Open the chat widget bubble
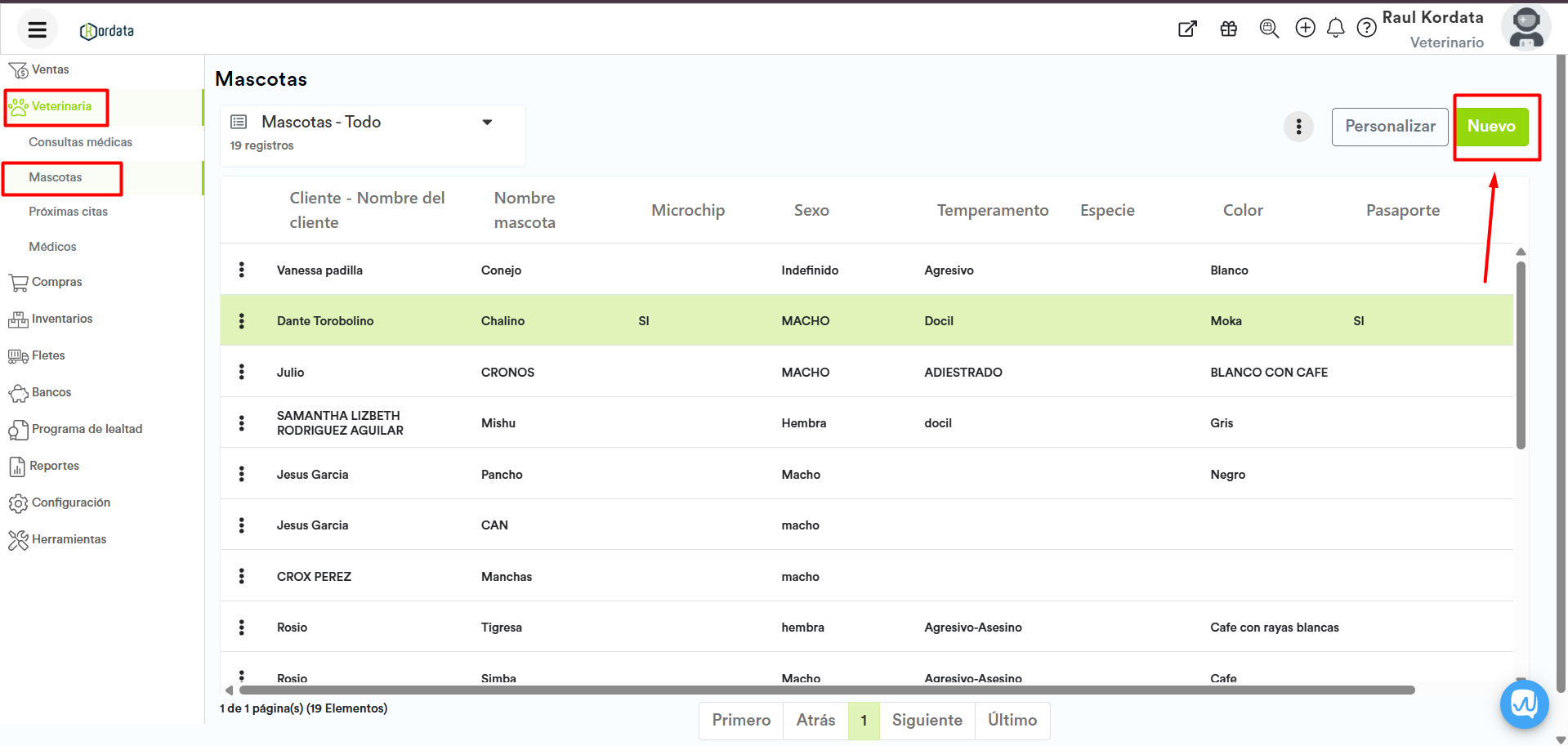 tap(1524, 704)
